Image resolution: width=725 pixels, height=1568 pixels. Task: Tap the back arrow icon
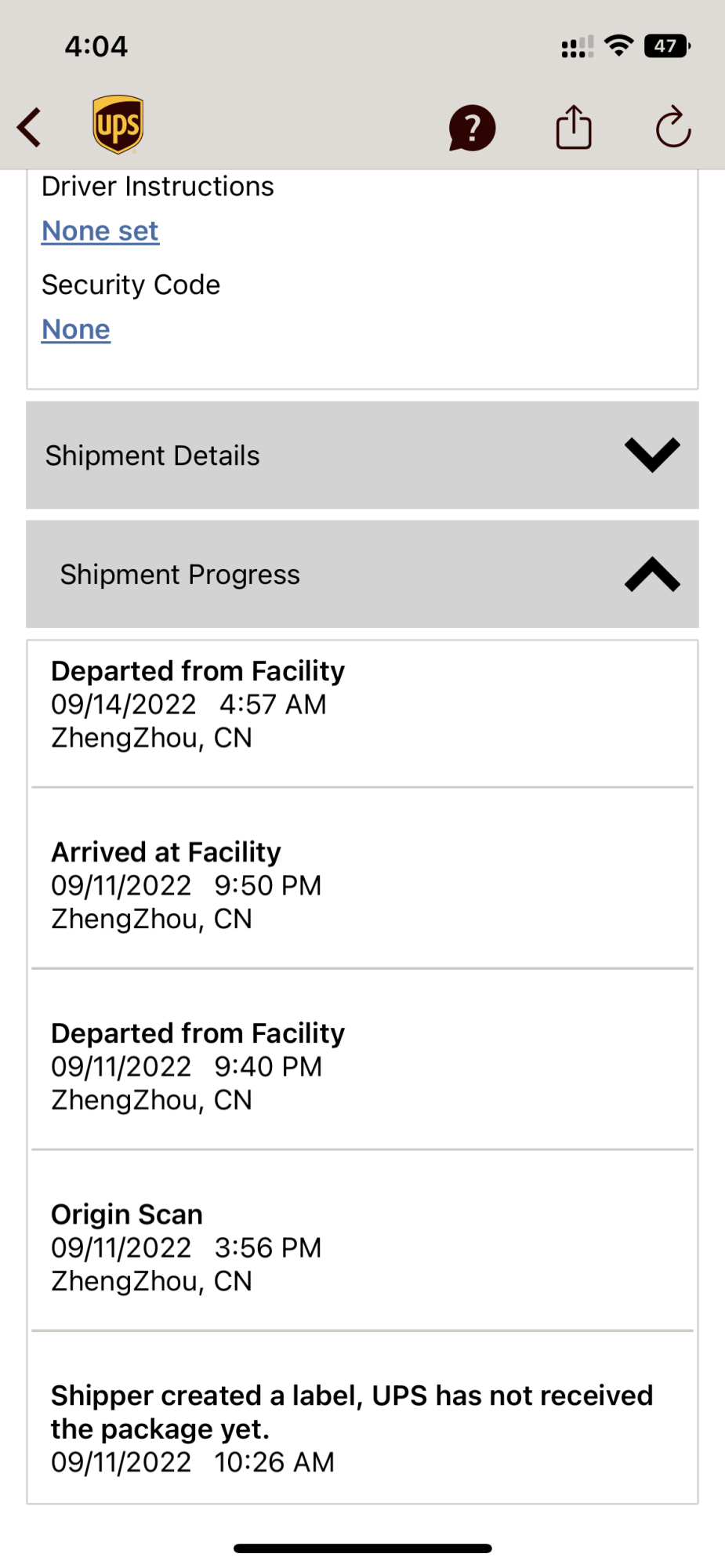pyautogui.click(x=29, y=127)
